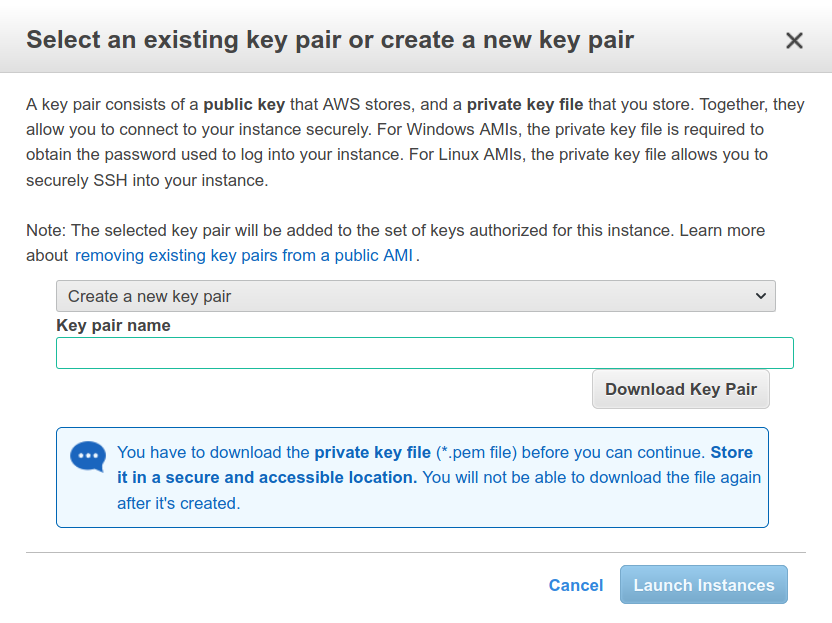Click the "Key pair name" label
The height and width of the screenshot is (623, 832).
113,325
